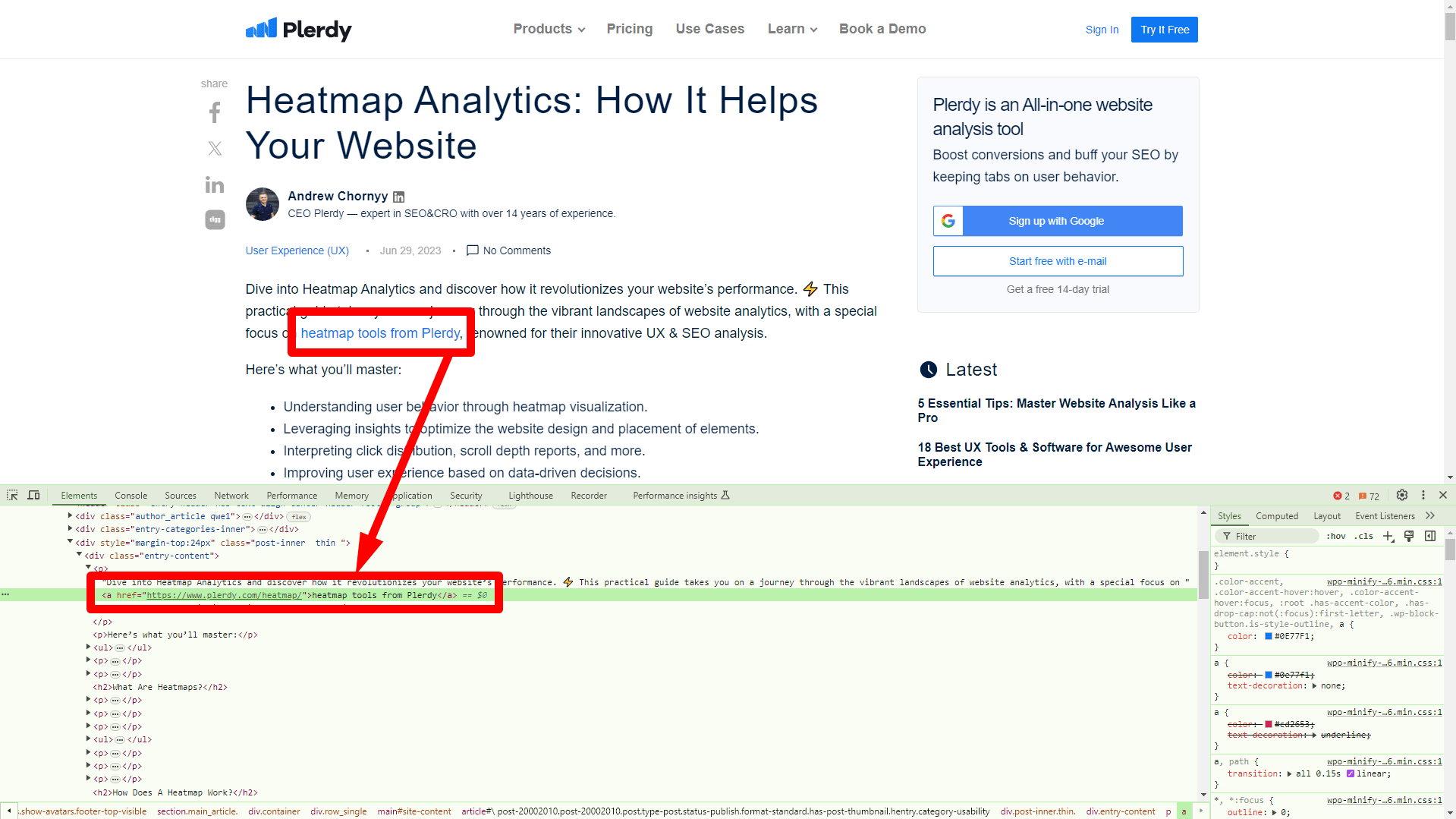Click Book a Demo nav item
Viewport: 1456px width, 819px height.
(x=882, y=29)
